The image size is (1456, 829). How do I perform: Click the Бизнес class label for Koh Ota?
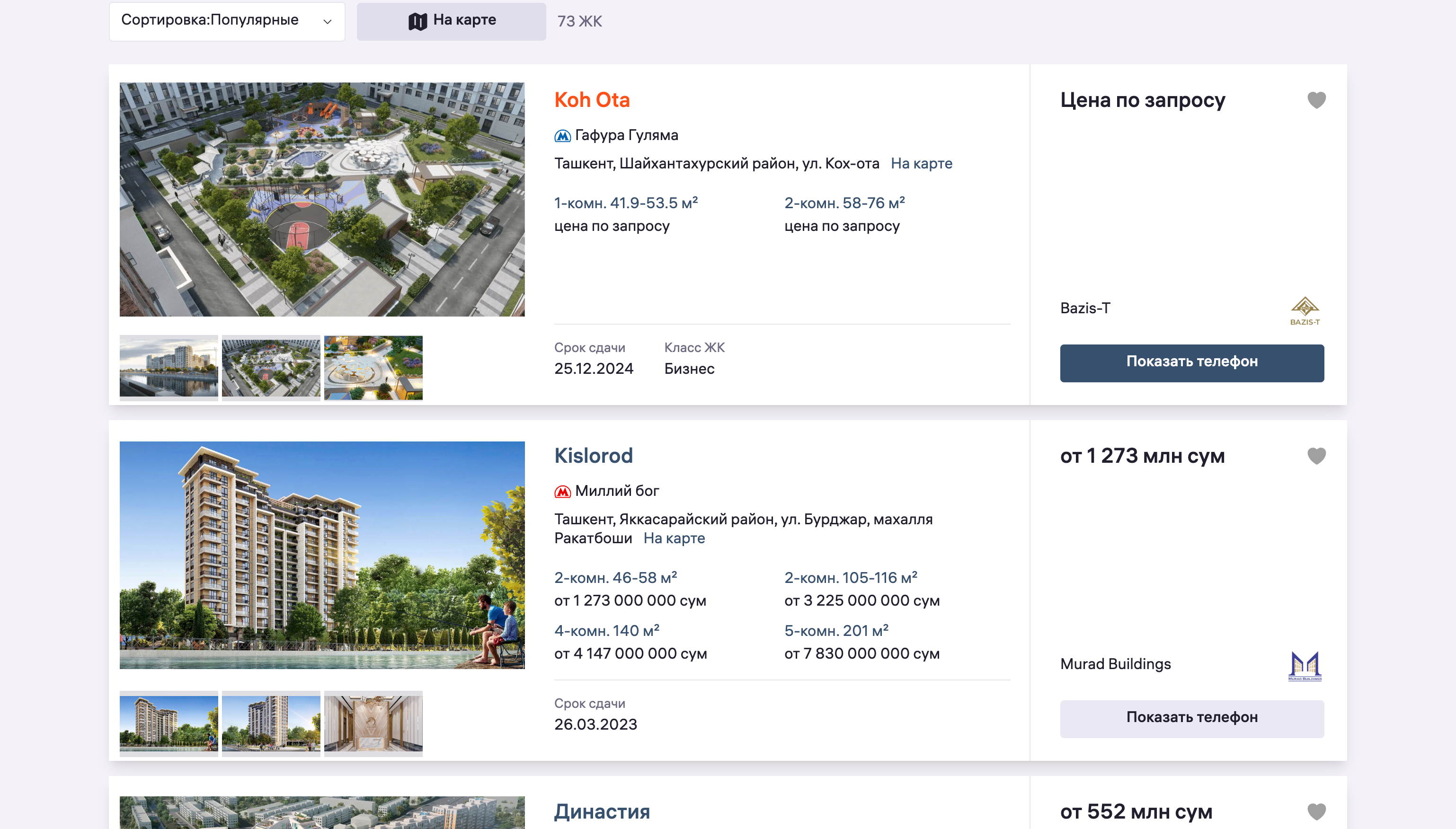pyautogui.click(x=689, y=369)
